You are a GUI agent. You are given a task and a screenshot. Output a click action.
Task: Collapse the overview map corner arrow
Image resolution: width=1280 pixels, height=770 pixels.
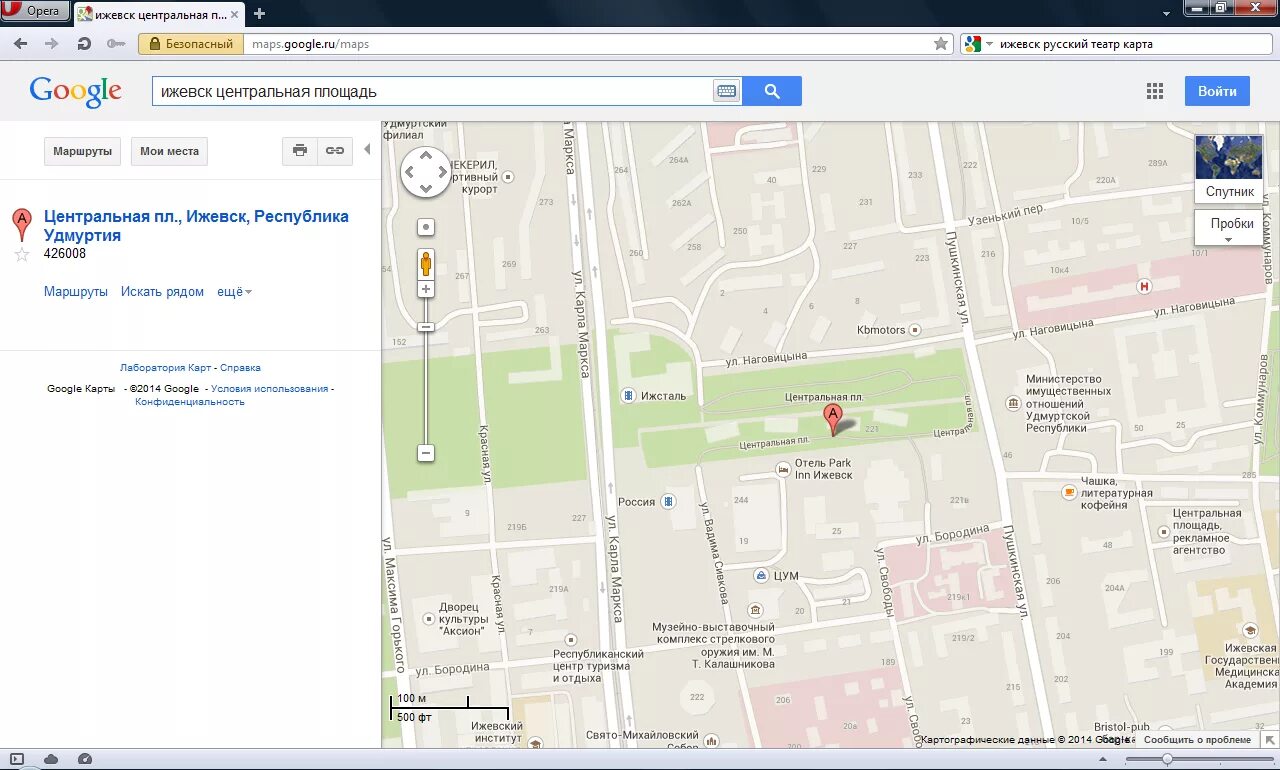tap(1271, 740)
